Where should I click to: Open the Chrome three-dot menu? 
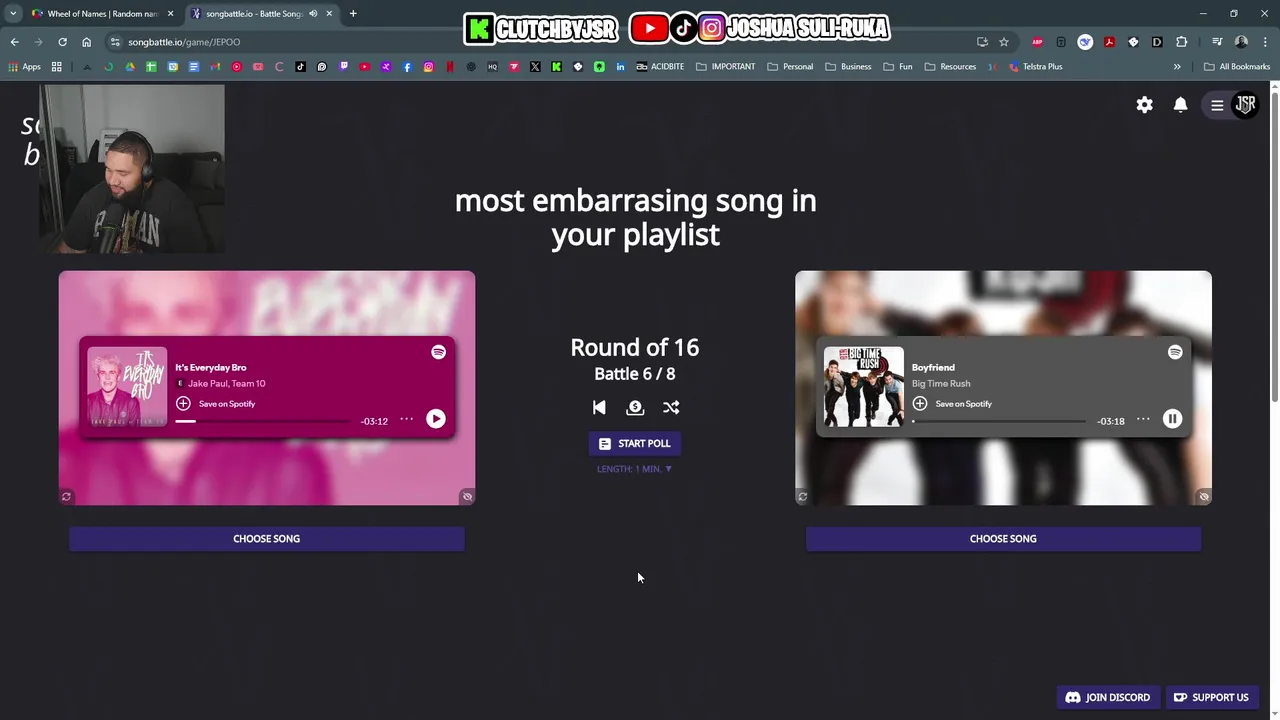(1264, 42)
